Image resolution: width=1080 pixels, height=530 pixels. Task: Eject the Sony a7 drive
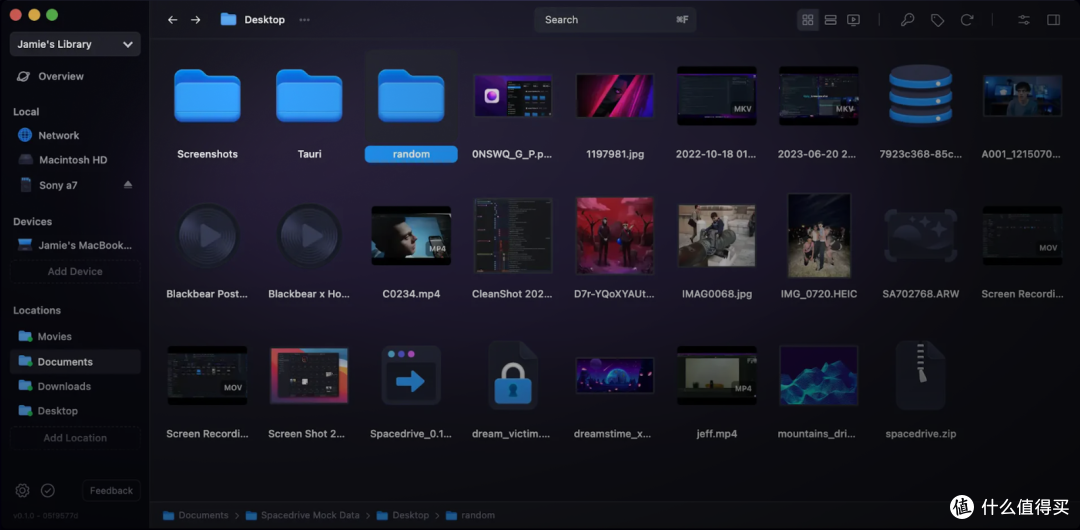[x=127, y=185]
